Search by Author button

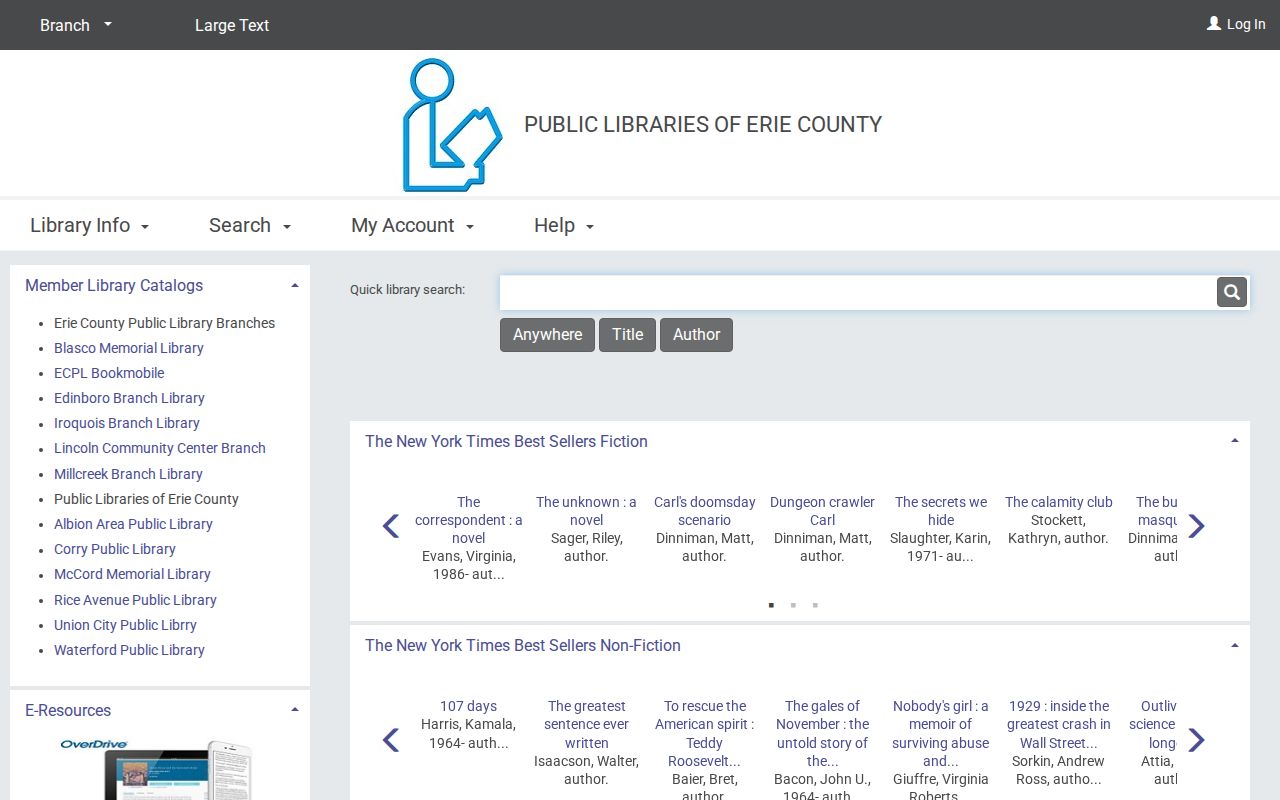tap(696, 335)
